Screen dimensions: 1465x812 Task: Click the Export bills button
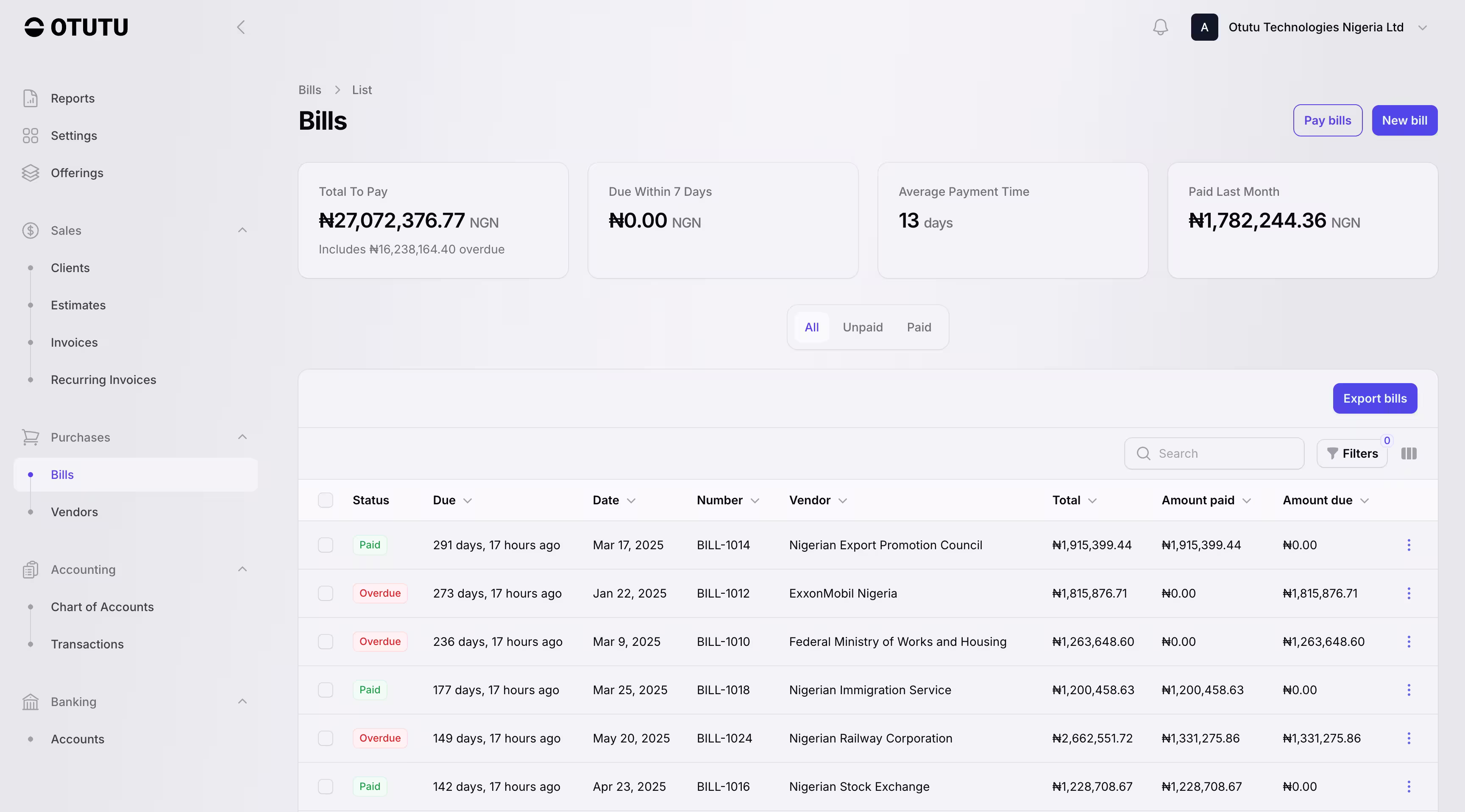[1375, 398]
